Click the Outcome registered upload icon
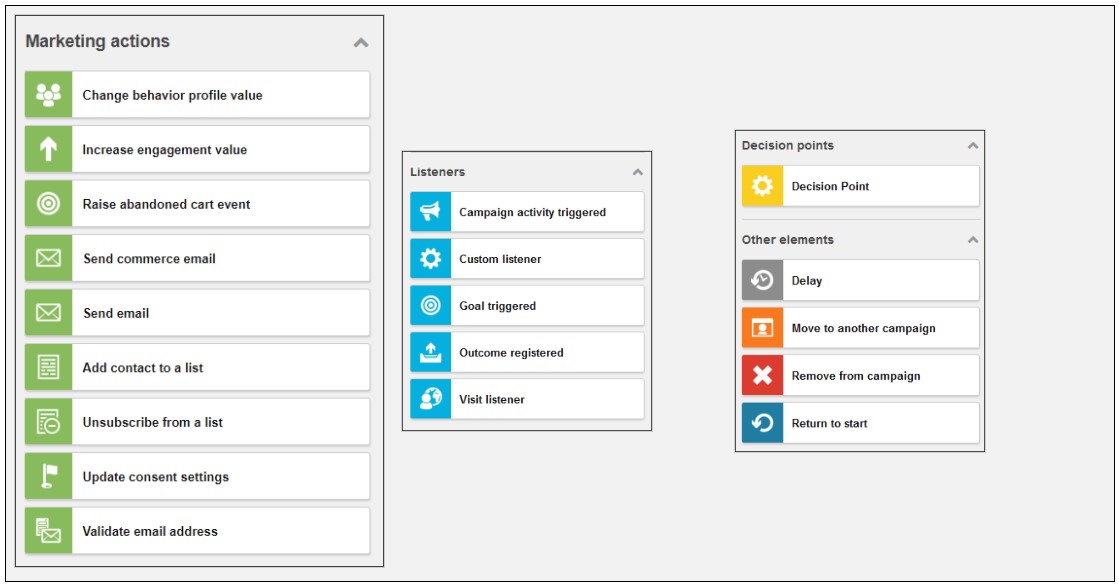The height and width of the screenshot is (585, 1119). [430, 352]
